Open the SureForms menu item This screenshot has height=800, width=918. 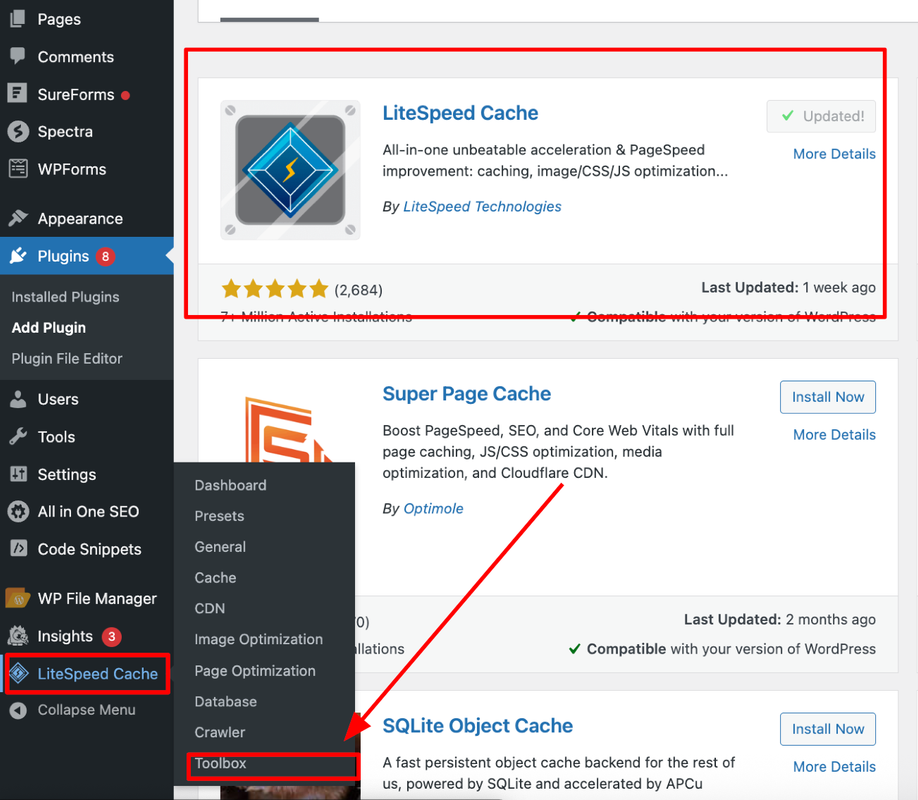click(x=76, y=94)
